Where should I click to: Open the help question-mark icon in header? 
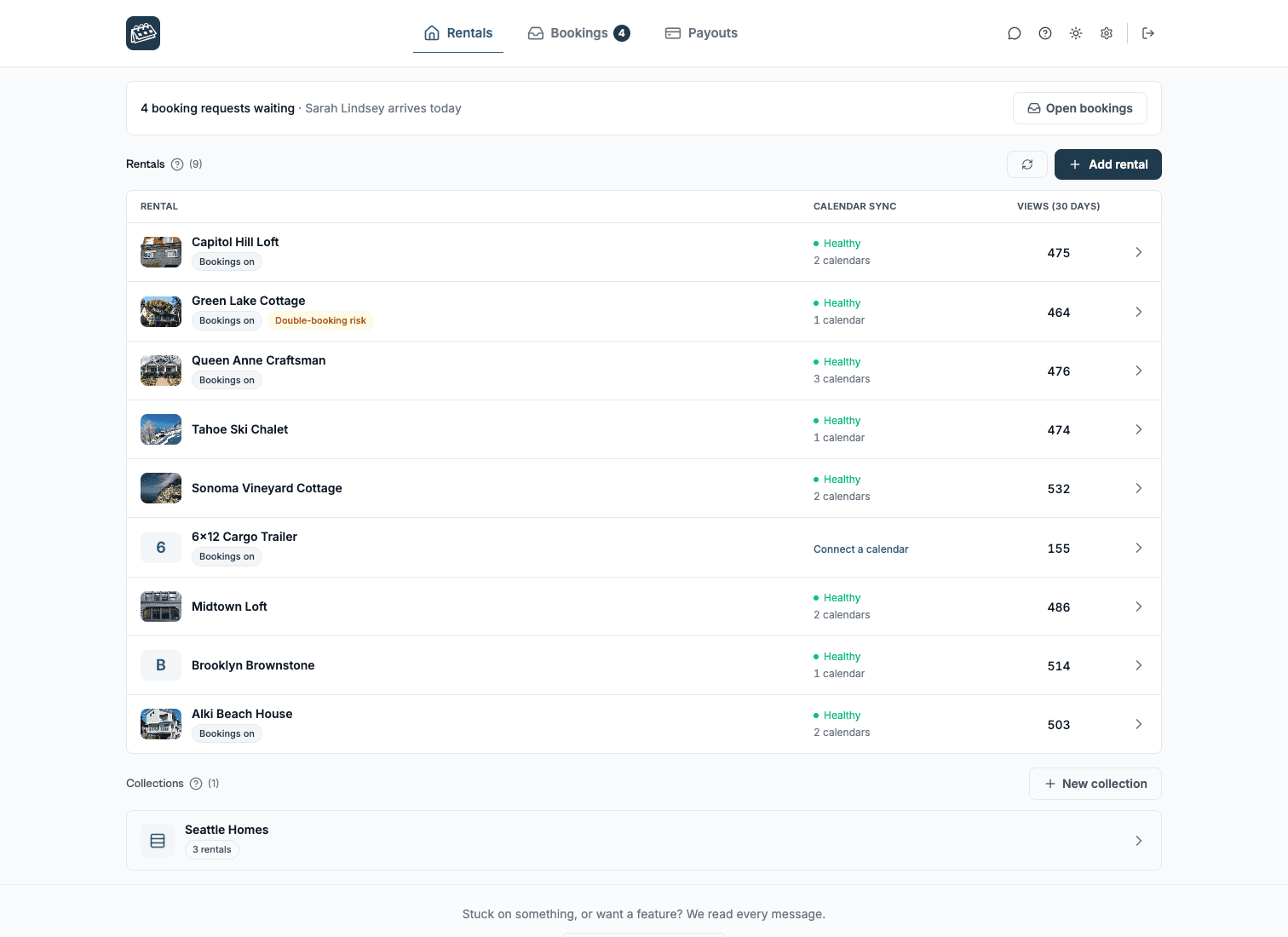[1045, 33]
